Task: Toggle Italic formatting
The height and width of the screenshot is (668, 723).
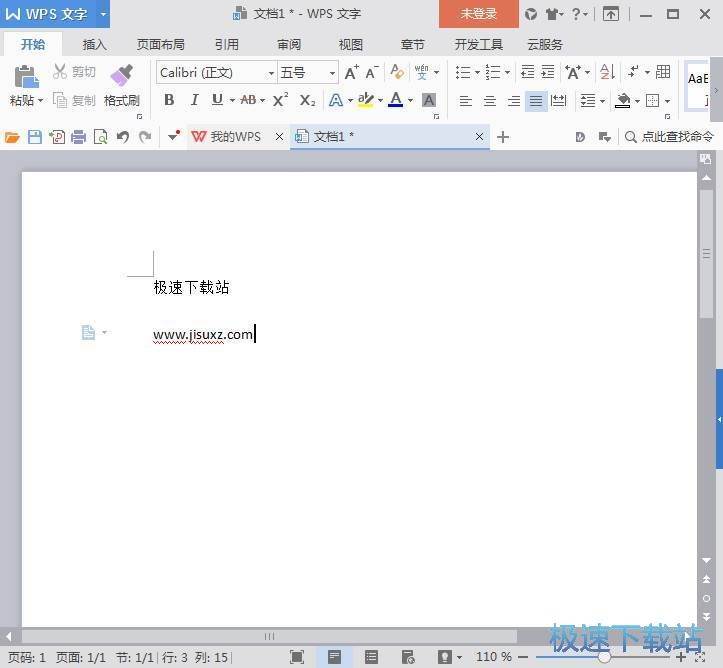Action: point(193,100)
